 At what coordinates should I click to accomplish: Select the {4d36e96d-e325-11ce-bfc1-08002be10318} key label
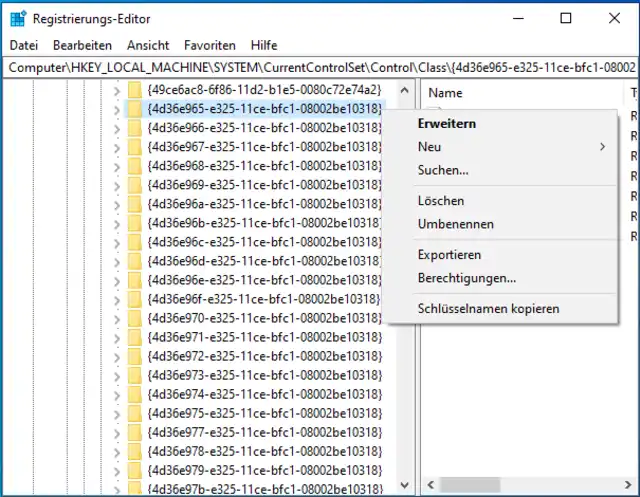[x=264, y=261]
